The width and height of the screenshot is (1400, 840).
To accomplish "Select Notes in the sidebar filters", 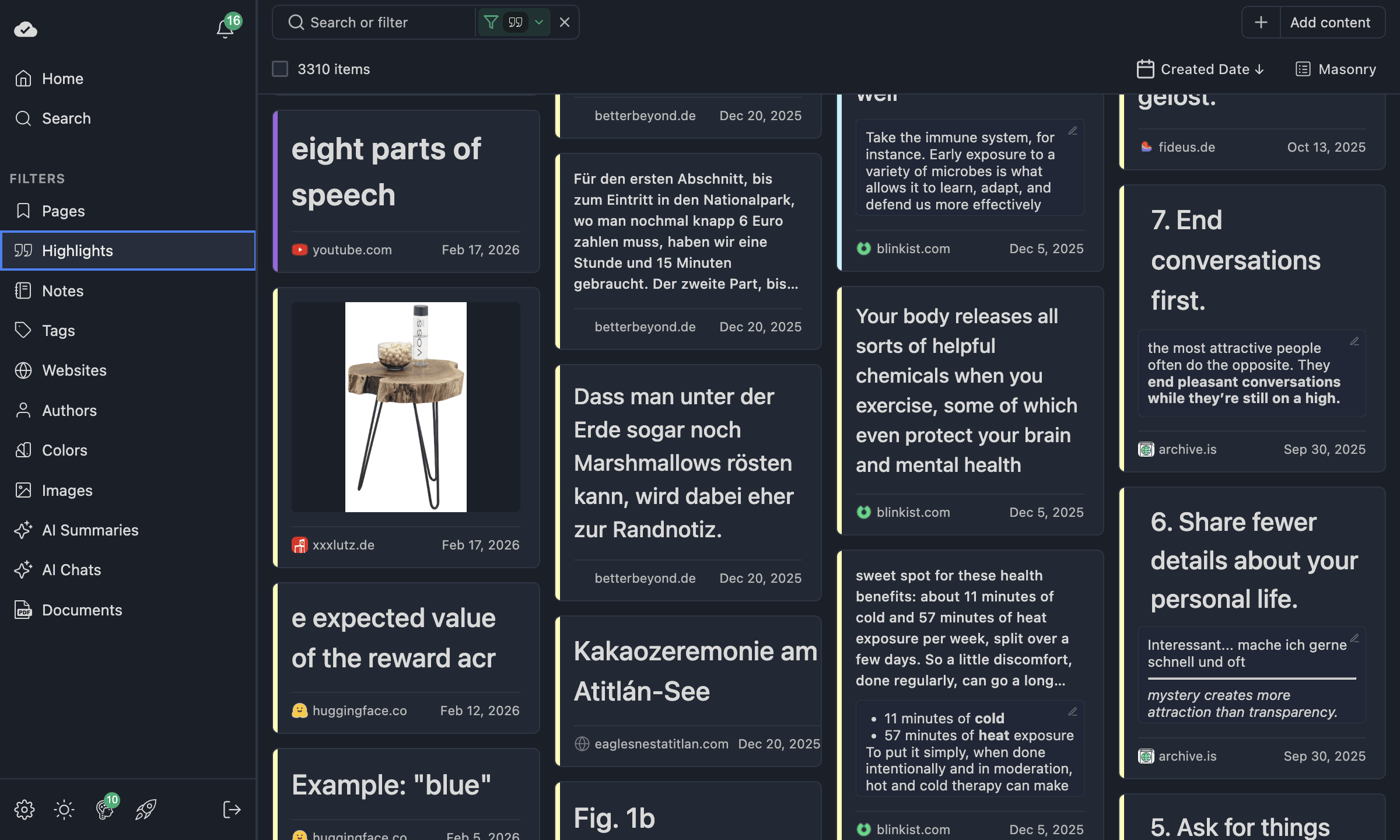I will [62, 291].
